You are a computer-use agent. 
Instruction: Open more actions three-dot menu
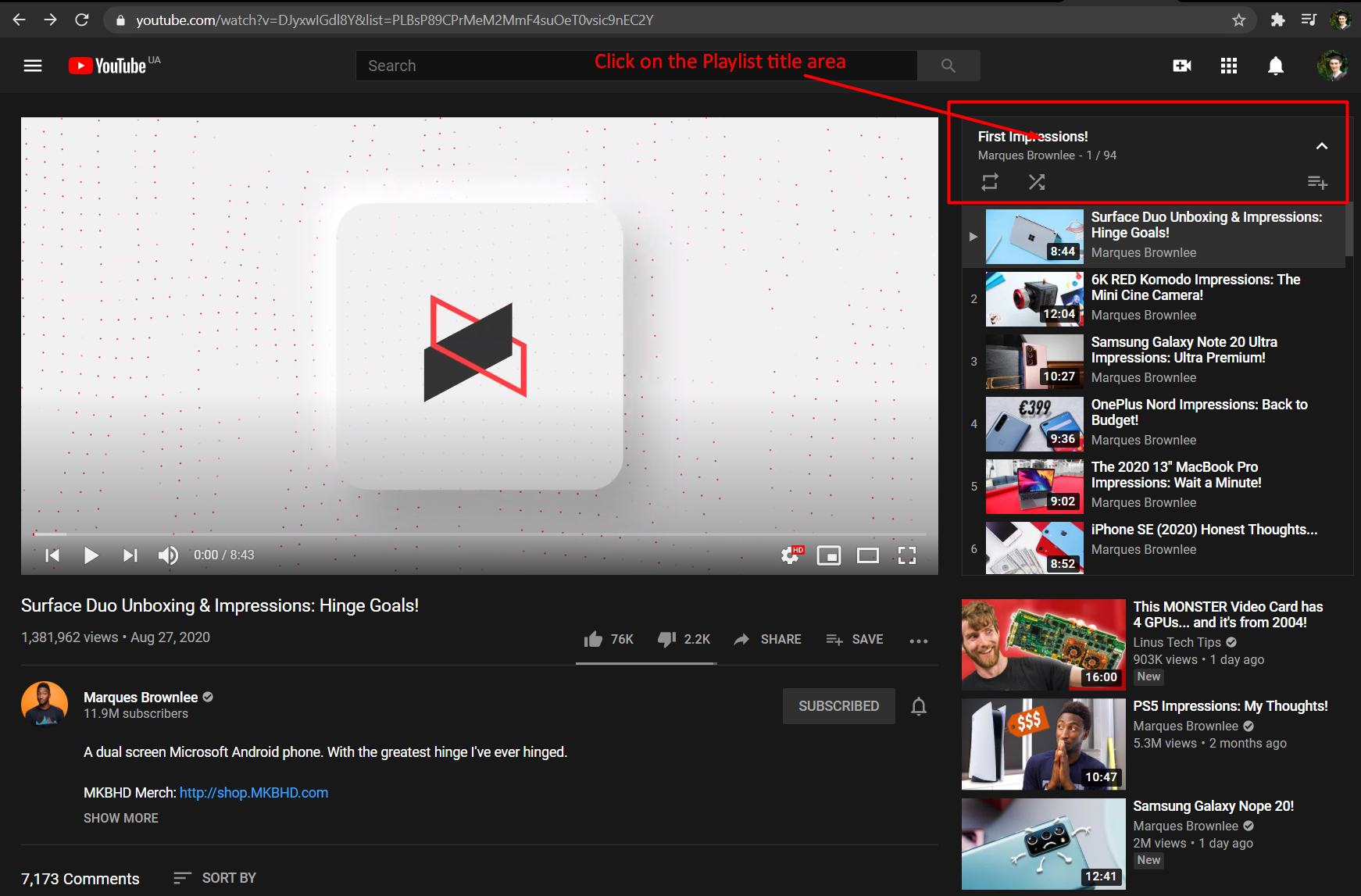(x=919, y=641)
